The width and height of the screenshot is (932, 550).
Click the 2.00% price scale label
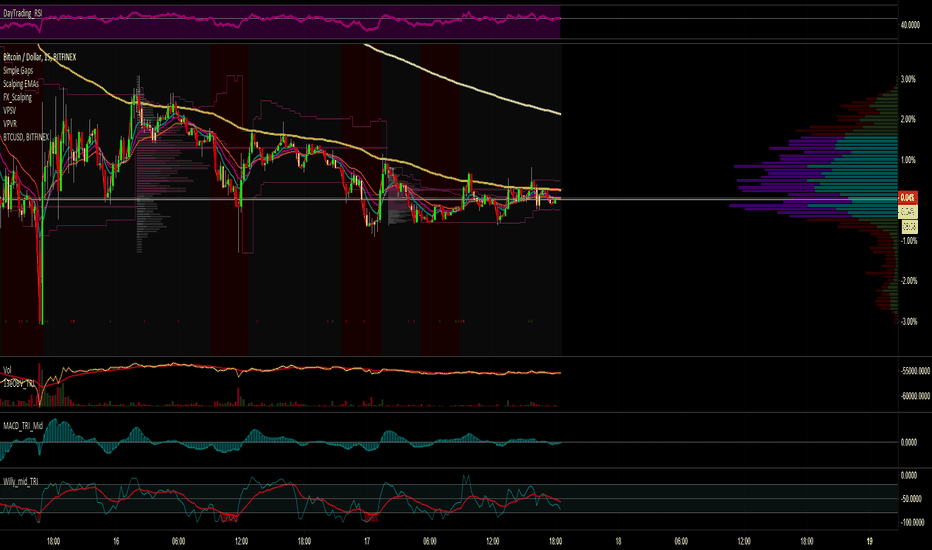pyautogui.click(x=908, y=120)
